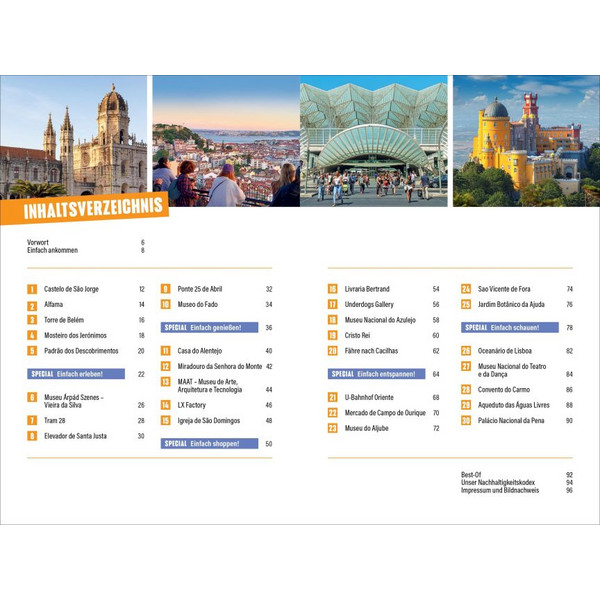Click the 'LX Factory' entry
Viewport: 600px width, 600px height.
click(192, 405)
